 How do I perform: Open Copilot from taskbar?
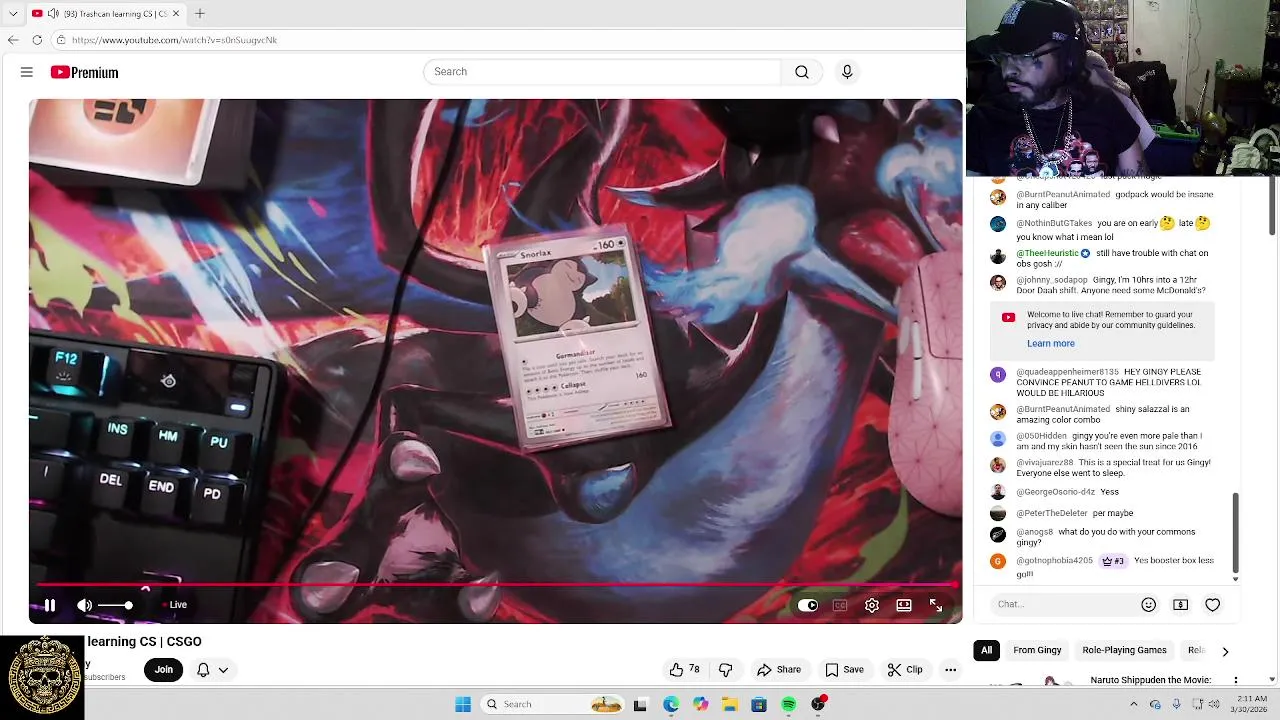point(701,704)
